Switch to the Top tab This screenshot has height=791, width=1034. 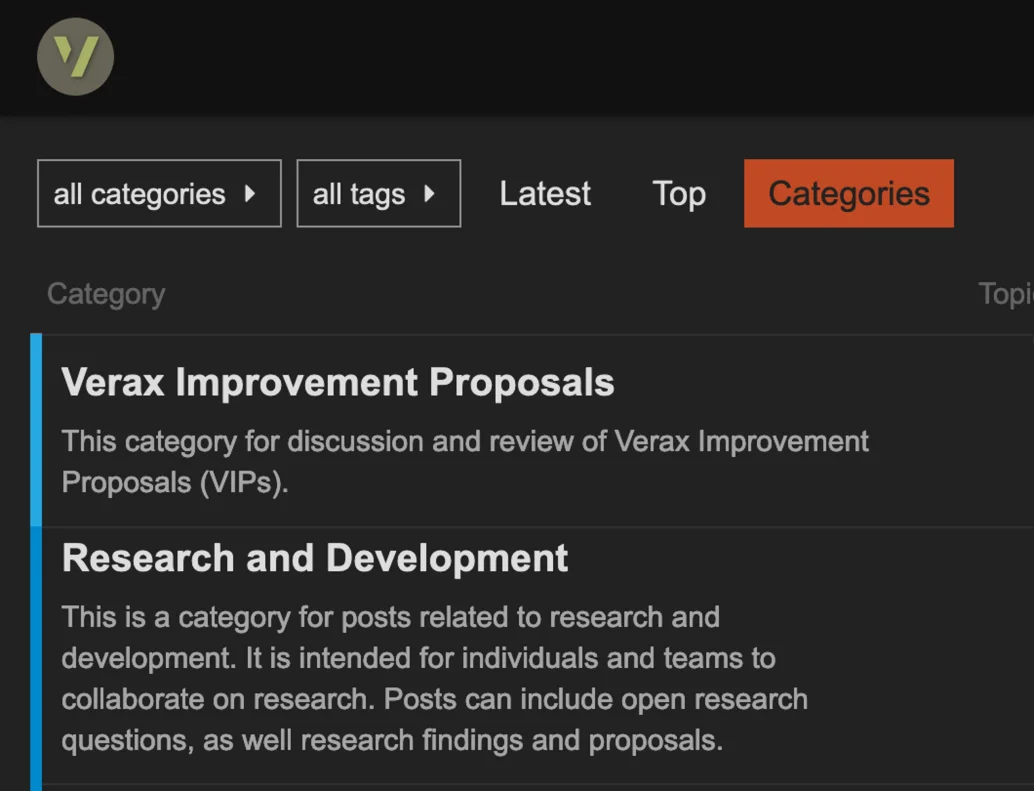click(679, 194)
